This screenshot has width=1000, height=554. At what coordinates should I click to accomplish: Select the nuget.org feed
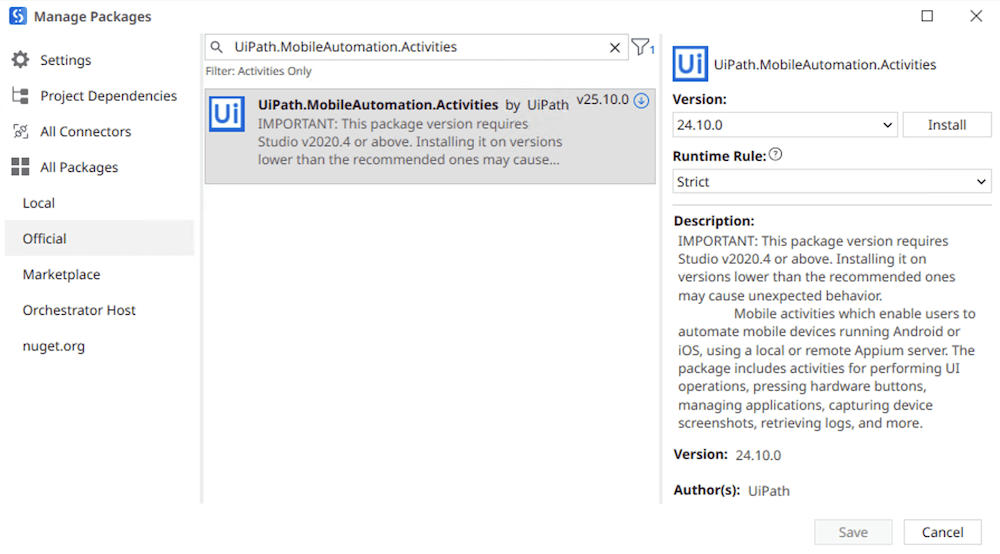tap(99, 346)
